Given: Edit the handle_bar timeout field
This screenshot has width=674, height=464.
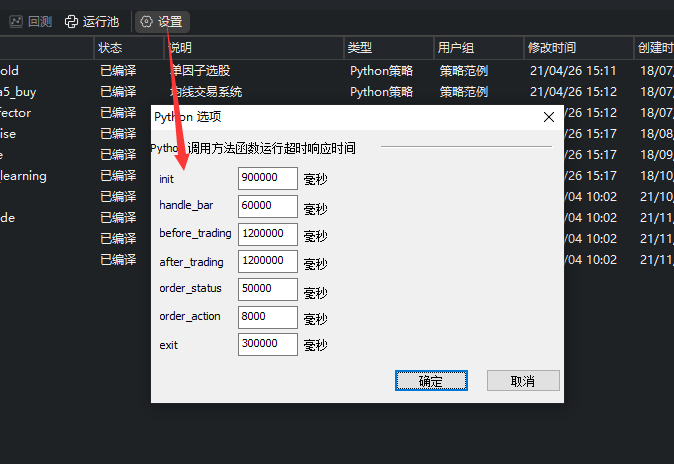Looking at the screenshot, I should [268, 206].
